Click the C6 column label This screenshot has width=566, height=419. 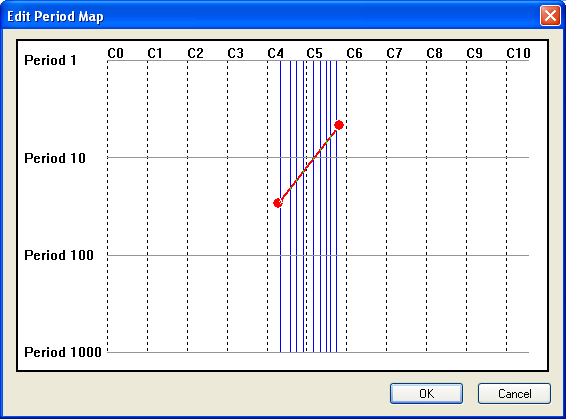[354, 53]
